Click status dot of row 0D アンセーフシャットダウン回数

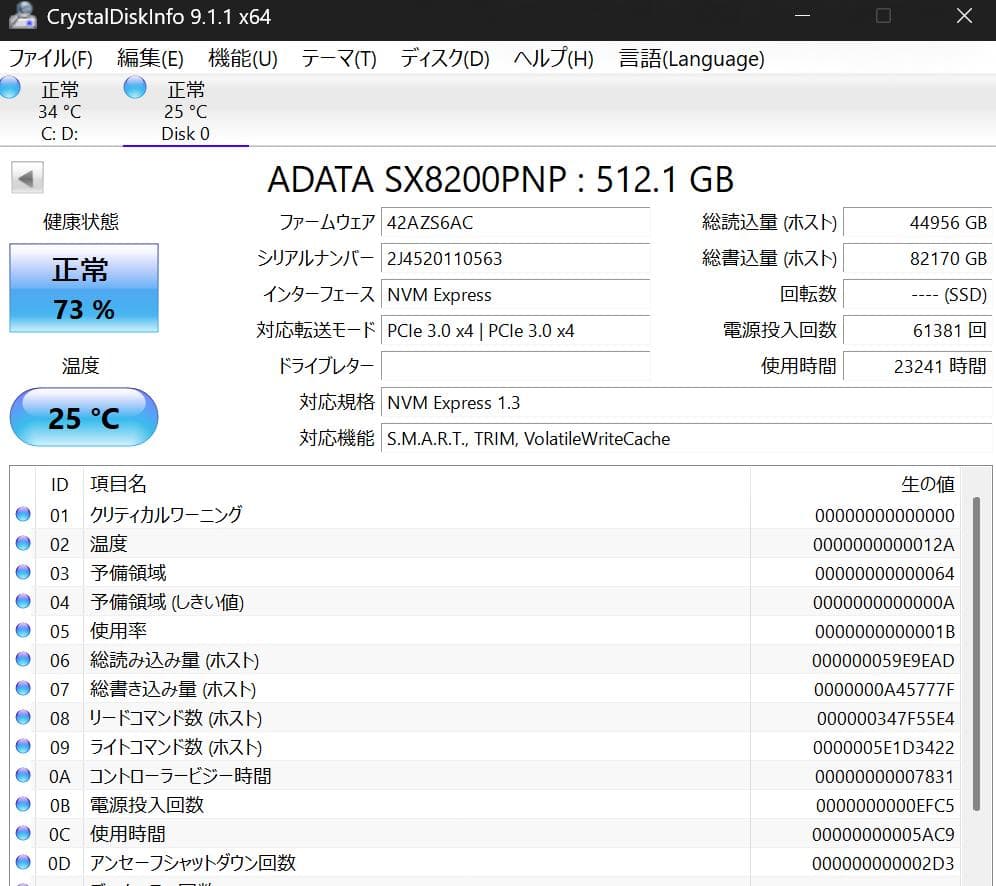(24, 862)
